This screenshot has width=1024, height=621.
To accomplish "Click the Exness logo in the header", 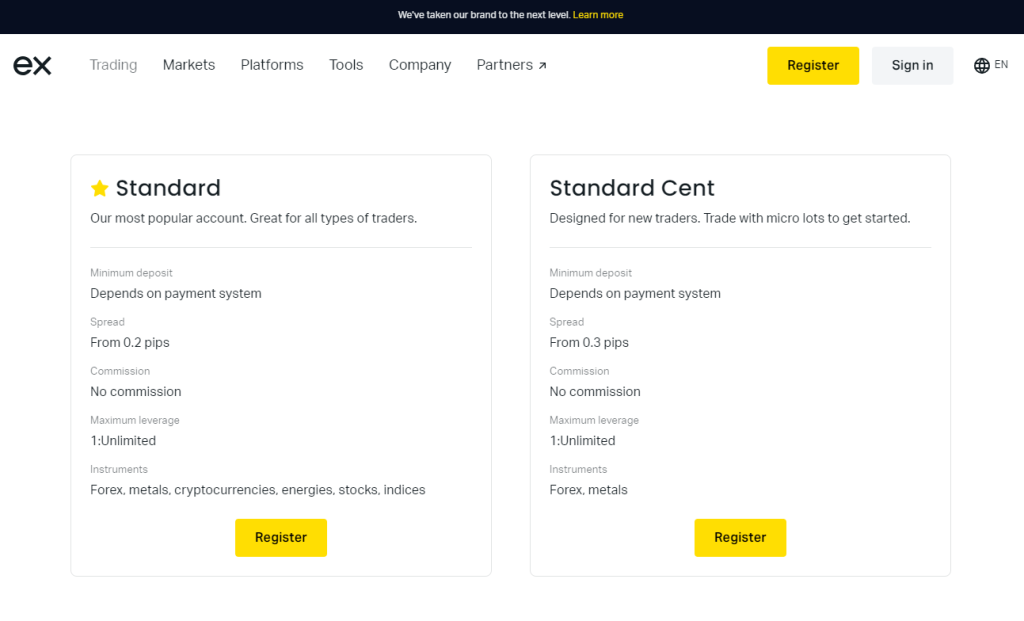I will point(32,66).
